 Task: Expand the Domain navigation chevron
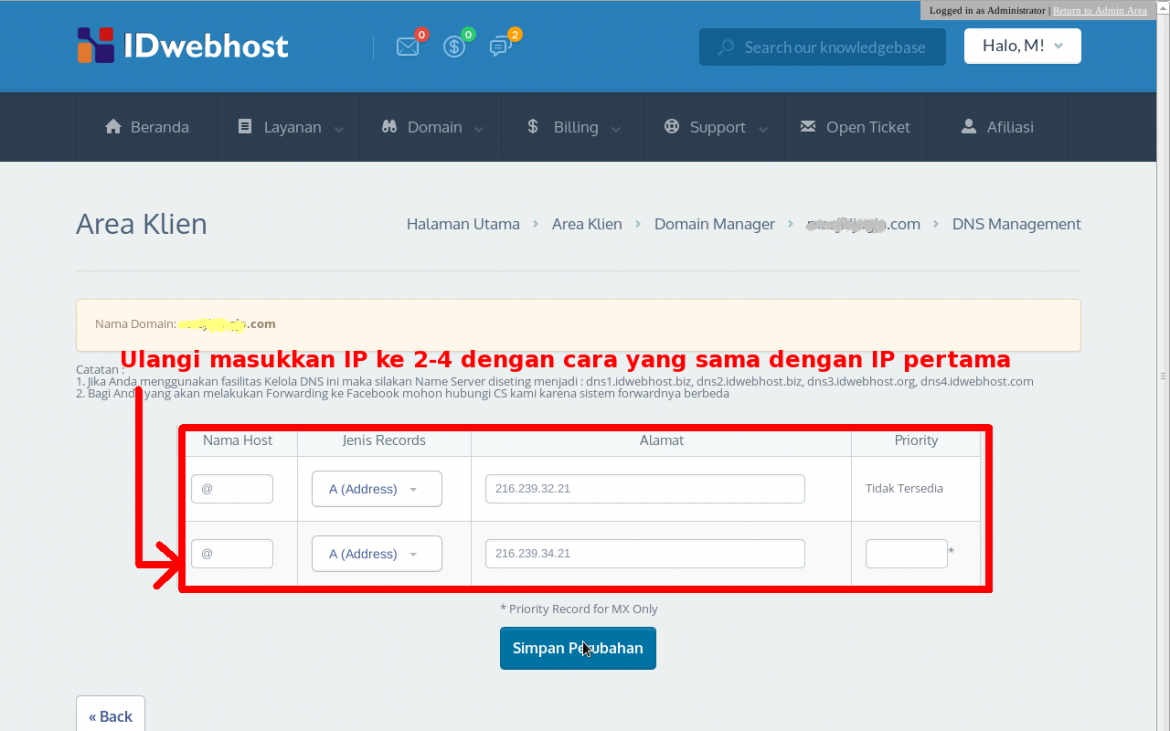(x=479, y=129)
